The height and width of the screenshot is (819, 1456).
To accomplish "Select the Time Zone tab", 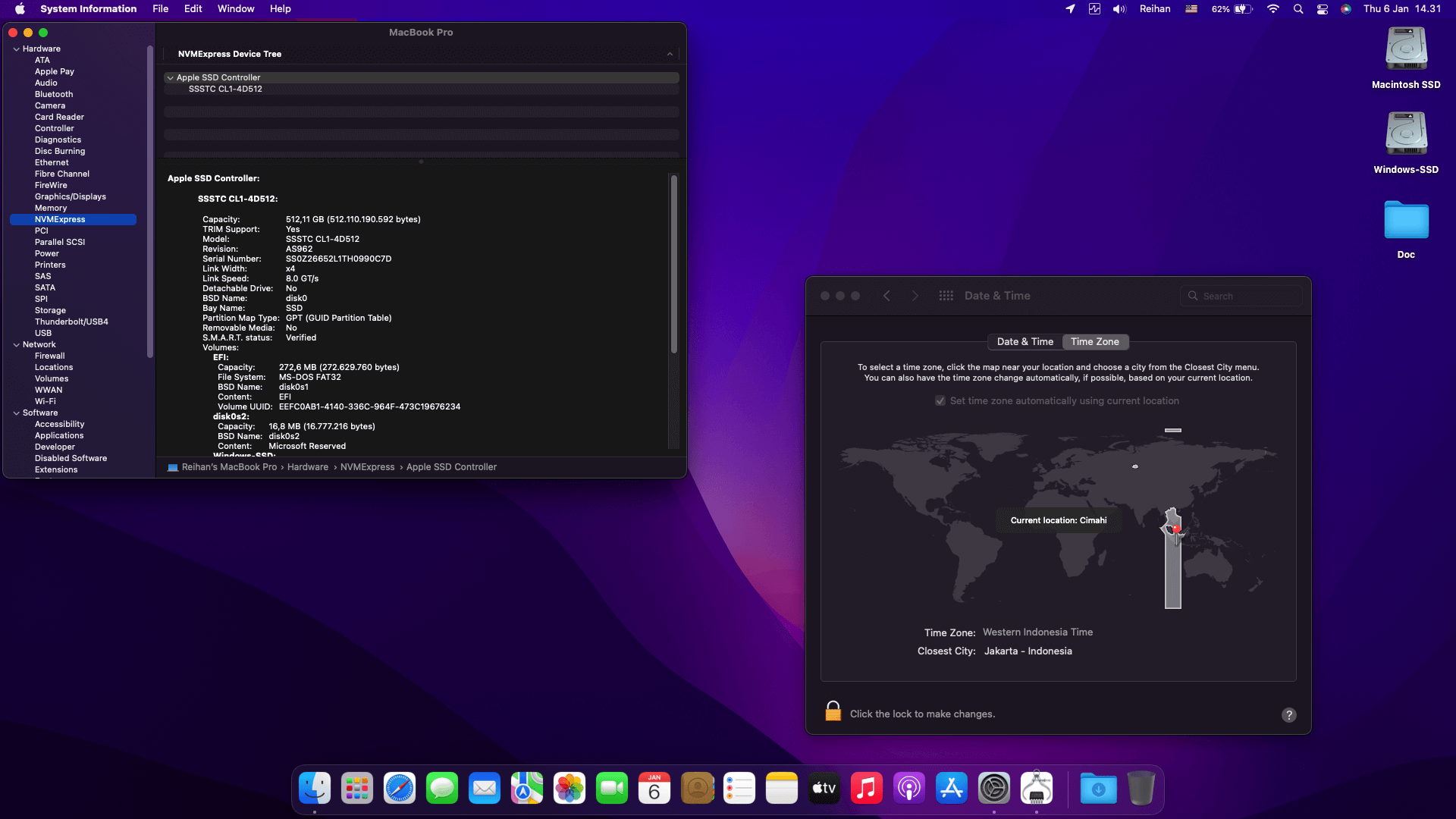I will coord(1095,342).
